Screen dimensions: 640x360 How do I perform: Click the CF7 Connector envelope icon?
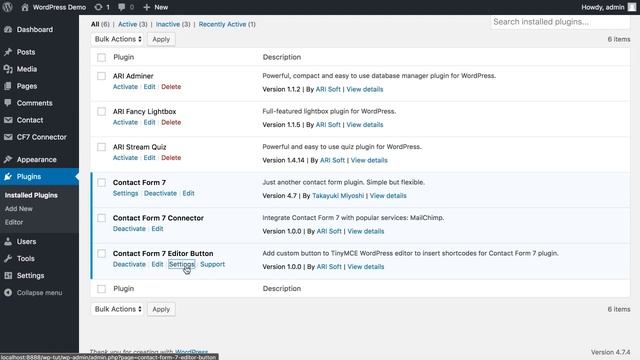pos(8,137)
